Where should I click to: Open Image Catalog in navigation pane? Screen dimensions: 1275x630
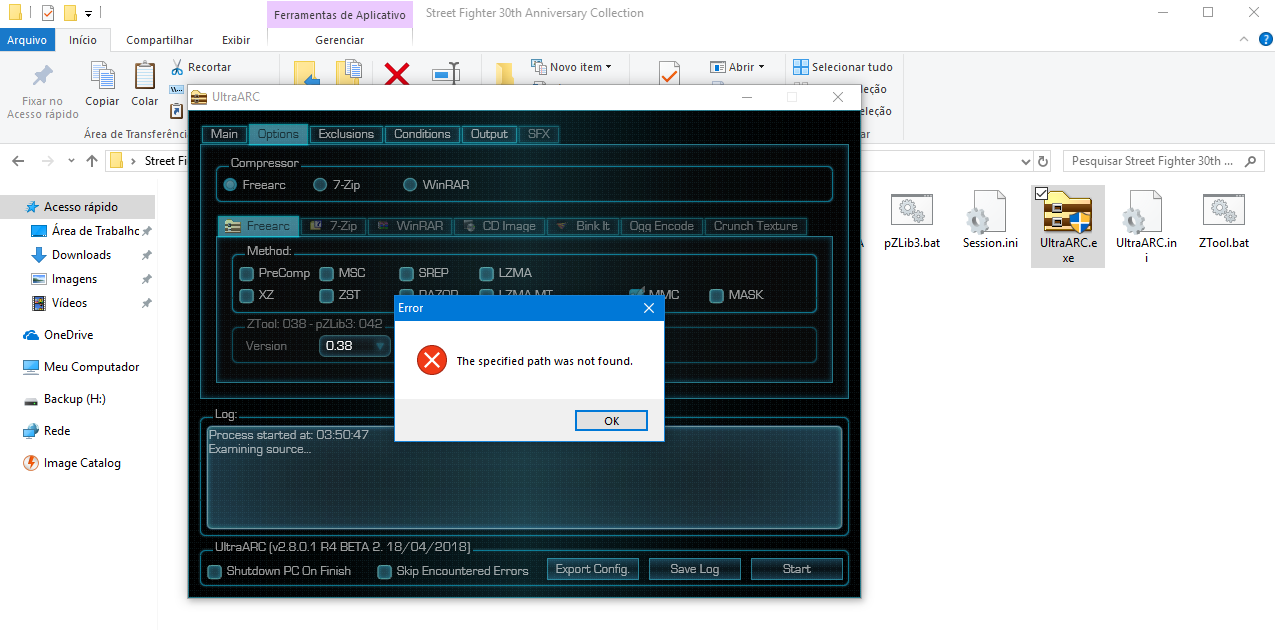pos(82,463)
